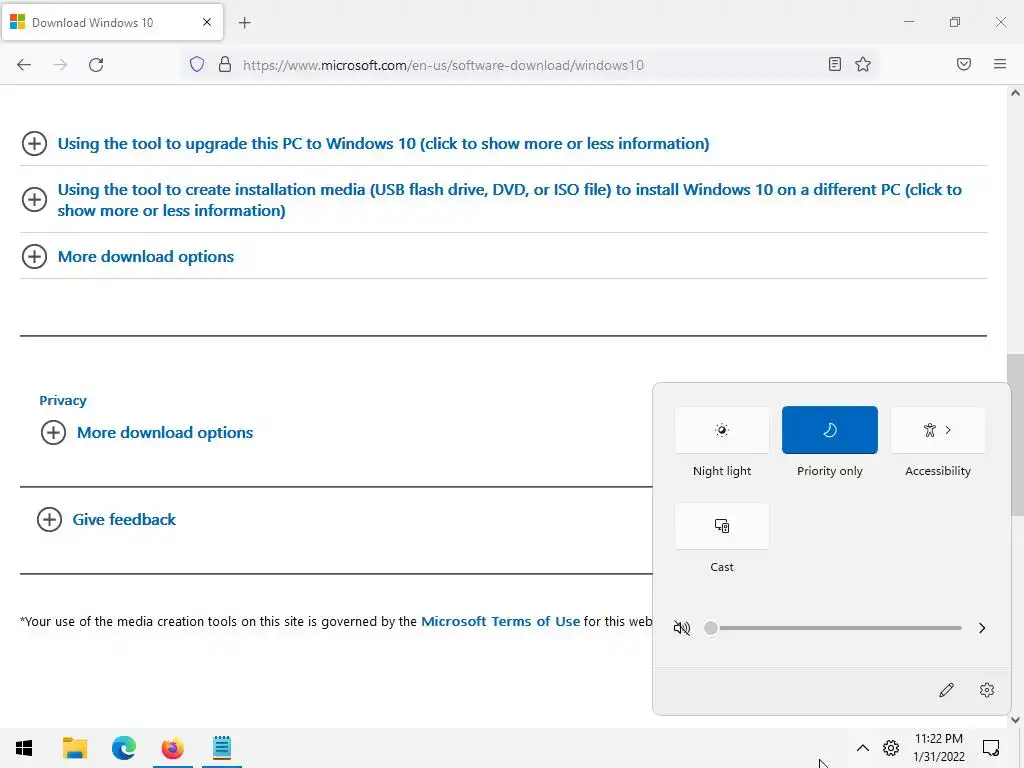Viewport: 1024px width, 768px height.
Task: Open the Microsoft Terms of Use link
Action: (x=500, y=621)
